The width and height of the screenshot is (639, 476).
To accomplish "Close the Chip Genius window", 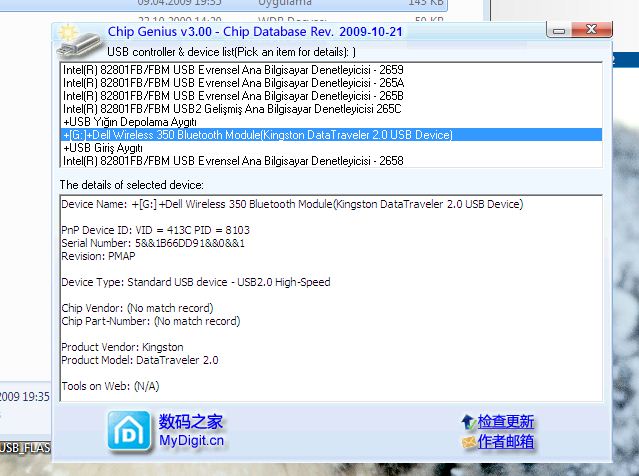I will (592, 30).
